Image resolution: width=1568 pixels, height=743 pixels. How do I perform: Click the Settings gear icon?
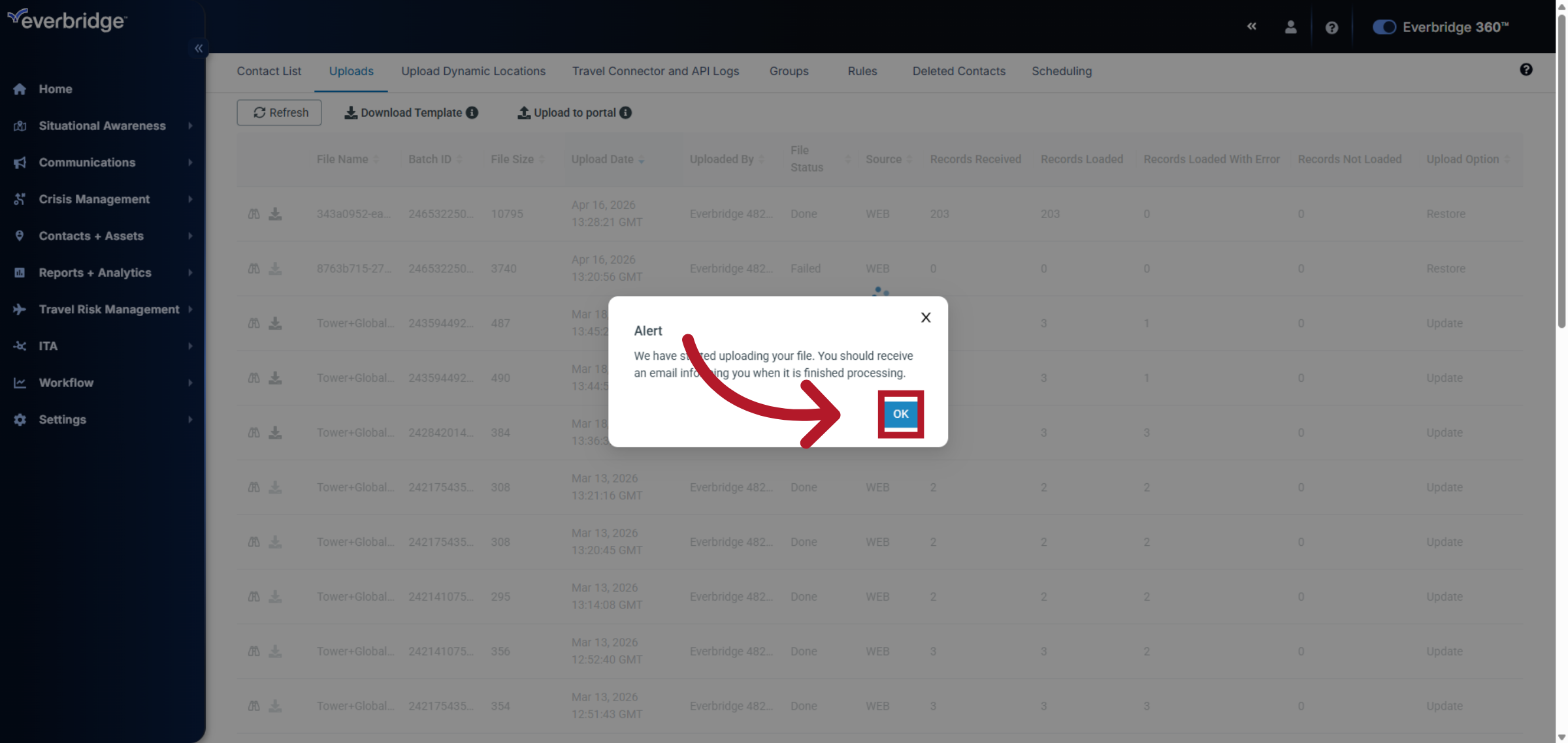[20, 420]
